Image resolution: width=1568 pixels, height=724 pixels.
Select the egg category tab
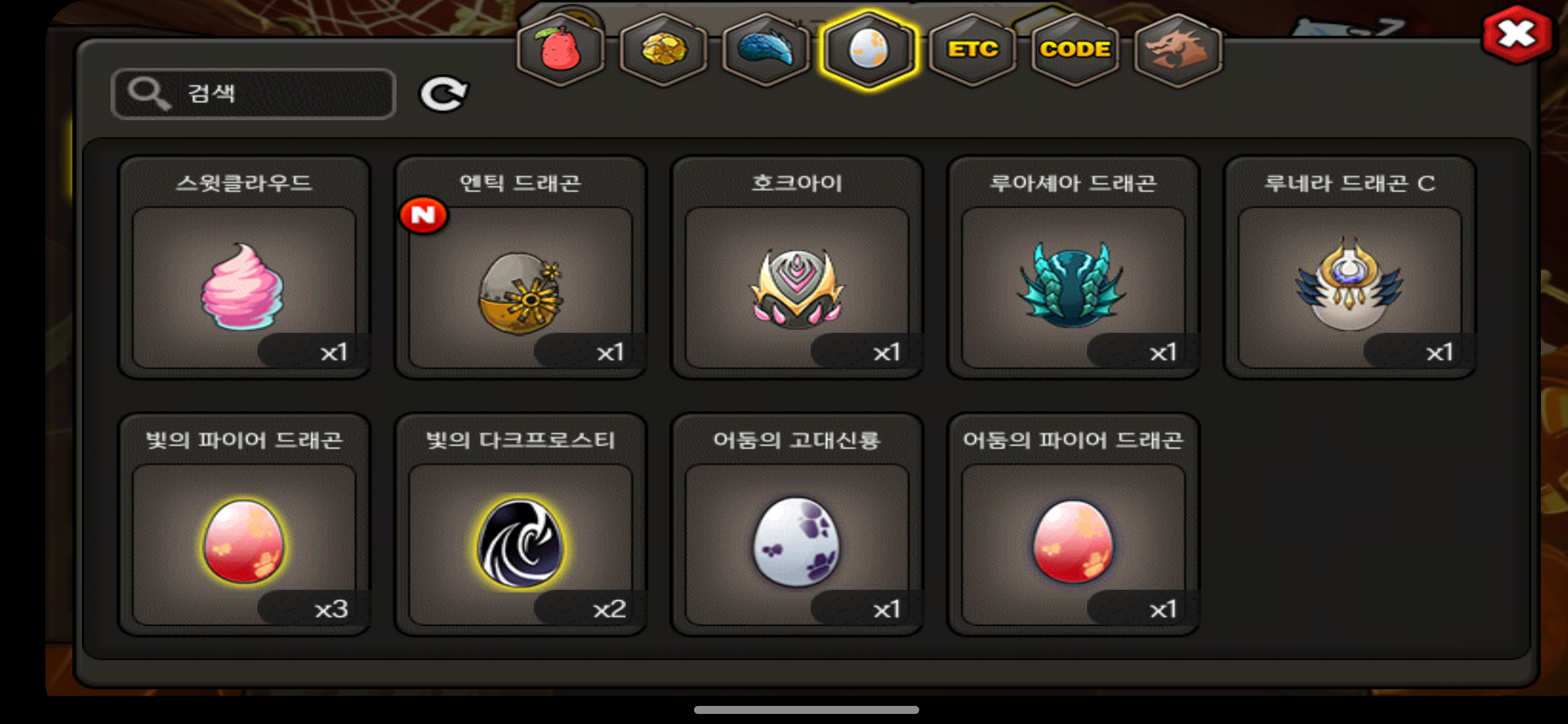[868, 49]
